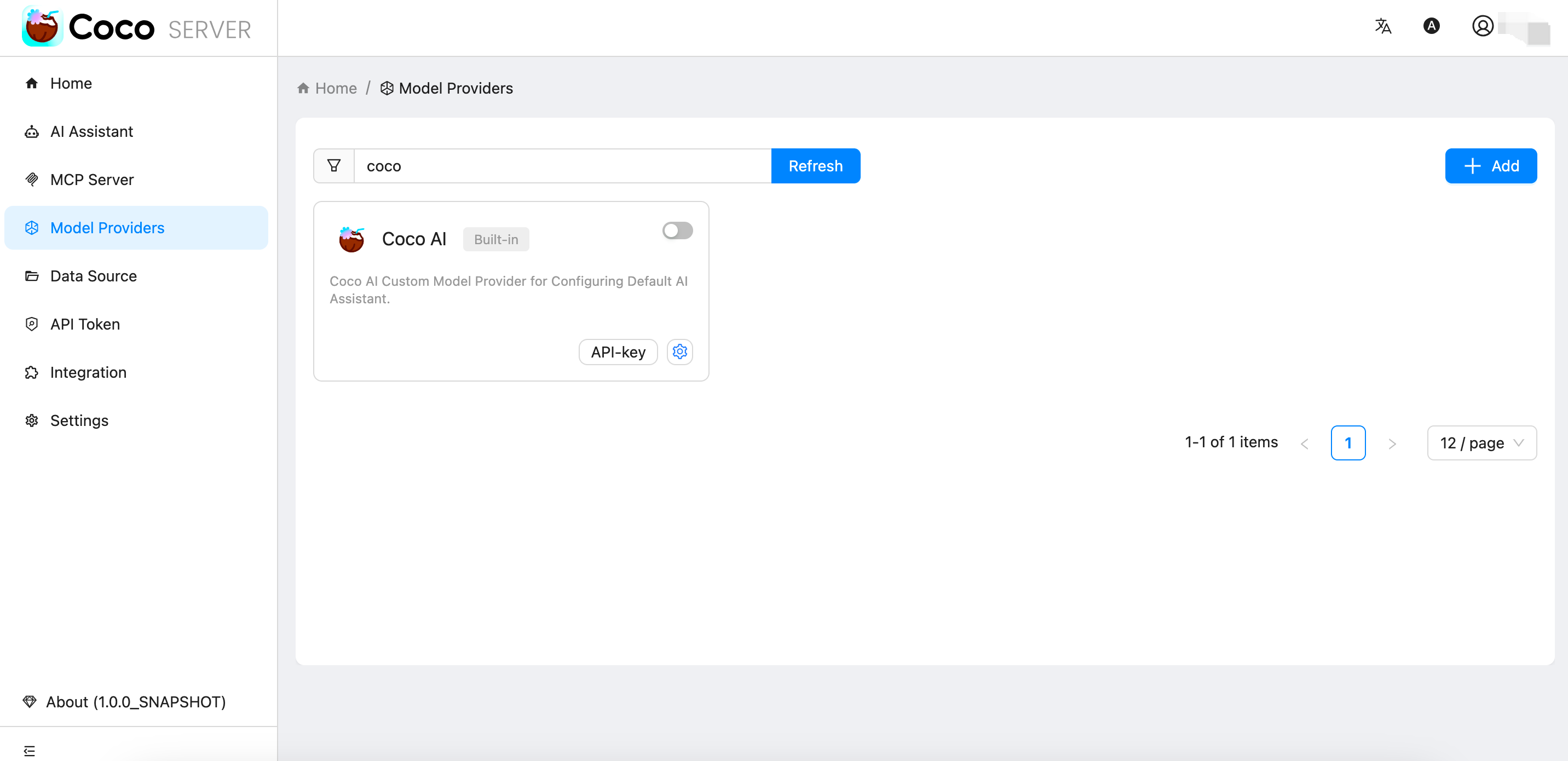The height and width of the screenshot is (761, 1568).
Task: Click the Built-in tag
Action: (496, 239)
